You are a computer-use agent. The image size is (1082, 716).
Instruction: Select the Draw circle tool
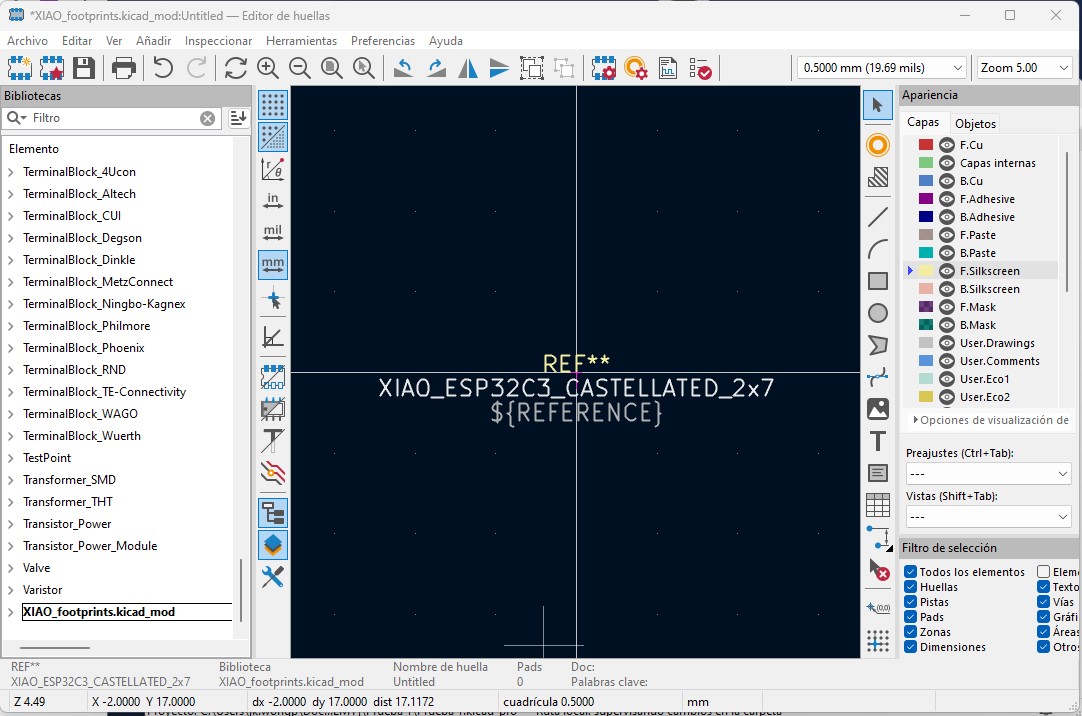pos(878,313)
